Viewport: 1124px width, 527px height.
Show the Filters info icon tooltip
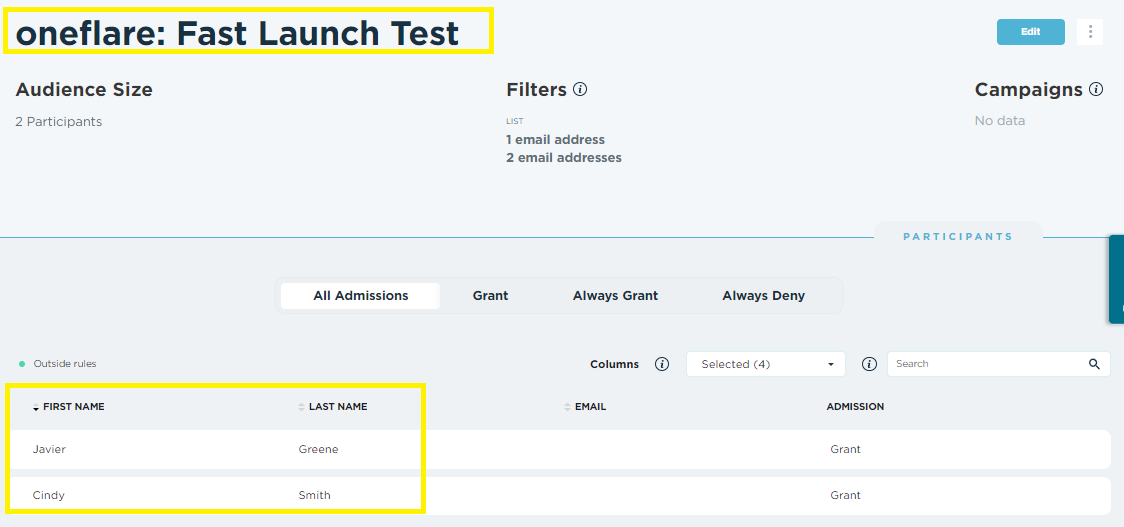581,90
